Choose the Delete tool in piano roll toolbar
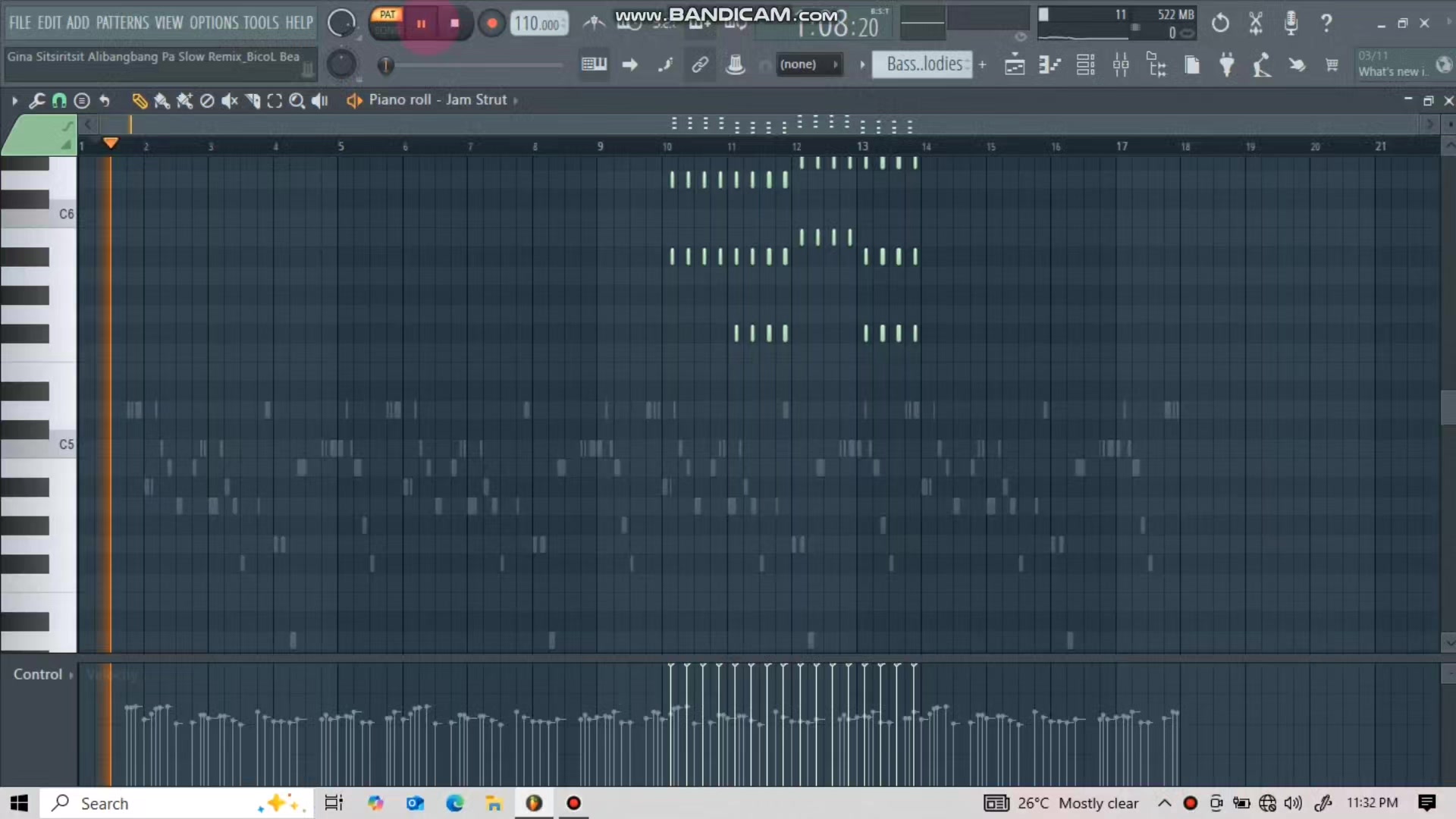The height and width of the screenshot is (819, 1456). [207, 100]
